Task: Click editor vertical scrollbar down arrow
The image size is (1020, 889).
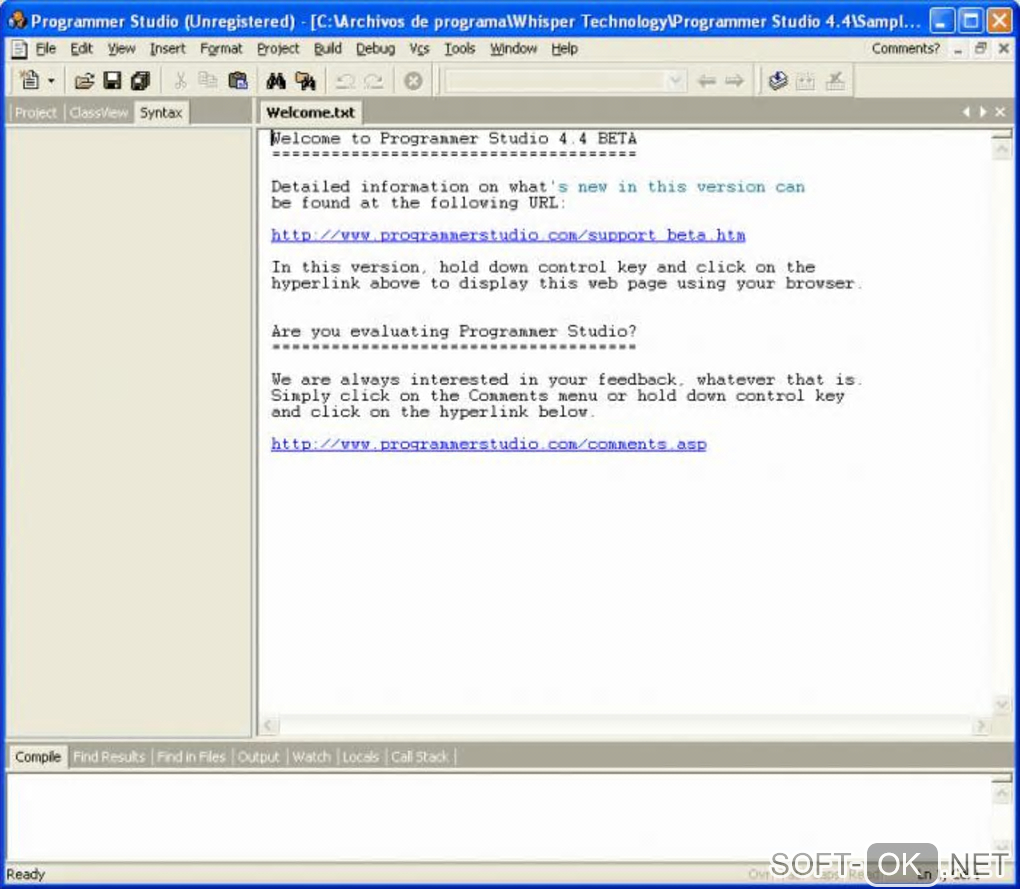Action: 1002,704
